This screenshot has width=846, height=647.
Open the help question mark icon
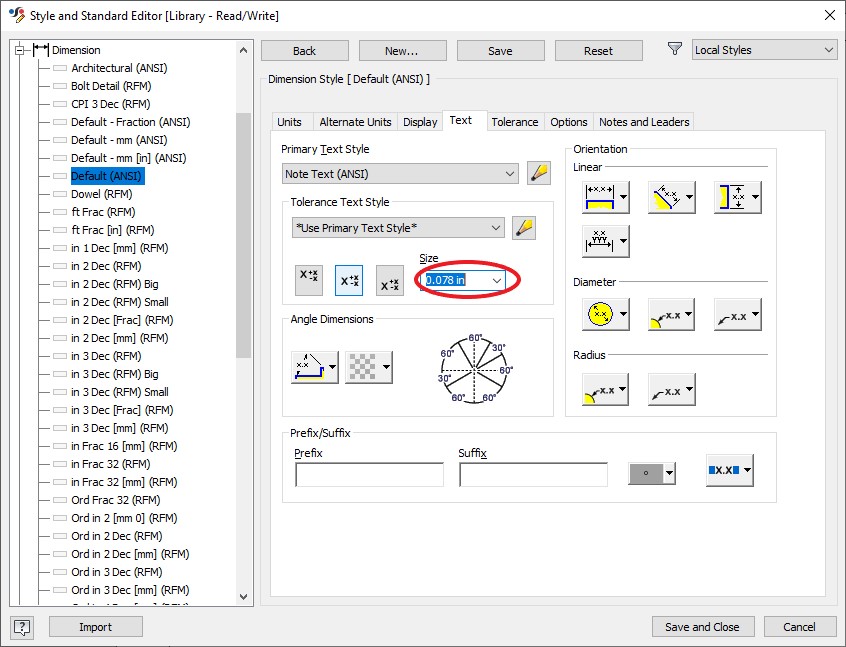tap(22, 627)
